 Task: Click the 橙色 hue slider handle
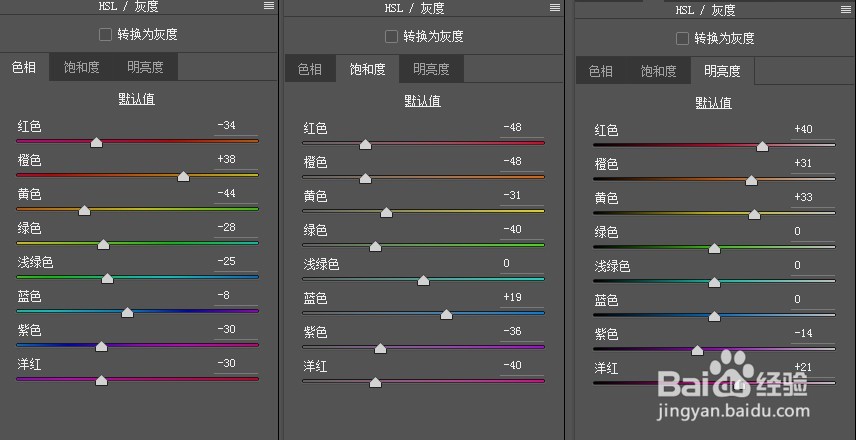click(183, 176)
